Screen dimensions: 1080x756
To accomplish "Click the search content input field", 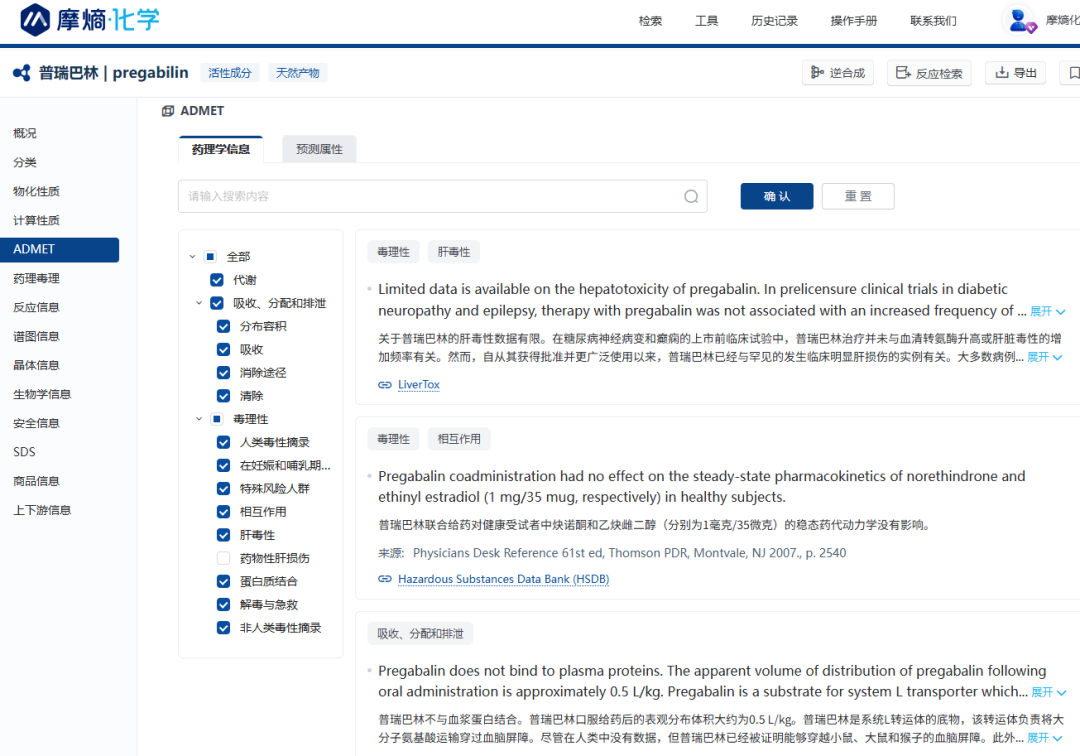I will pyautogui.click(x=430, y=197).
